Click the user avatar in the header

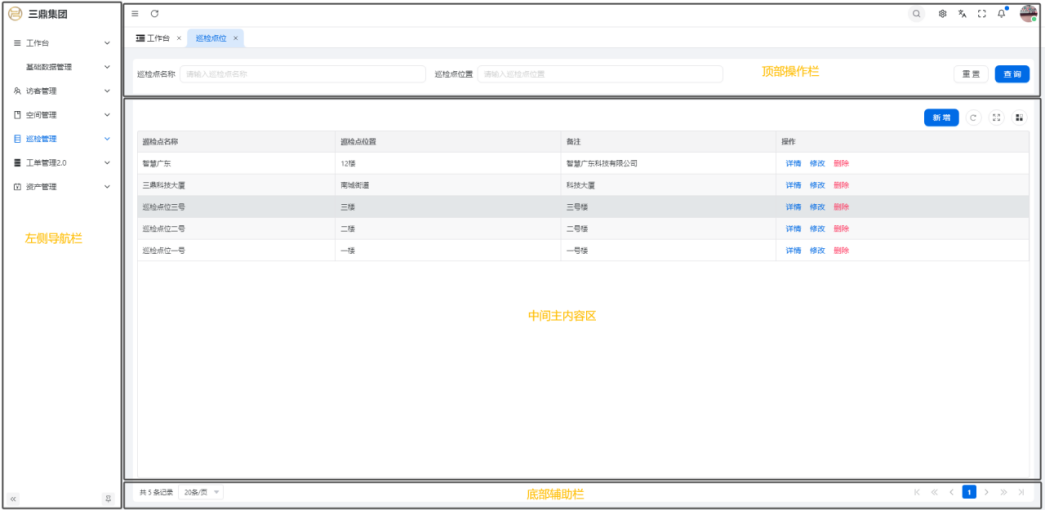click(1028, 13)
